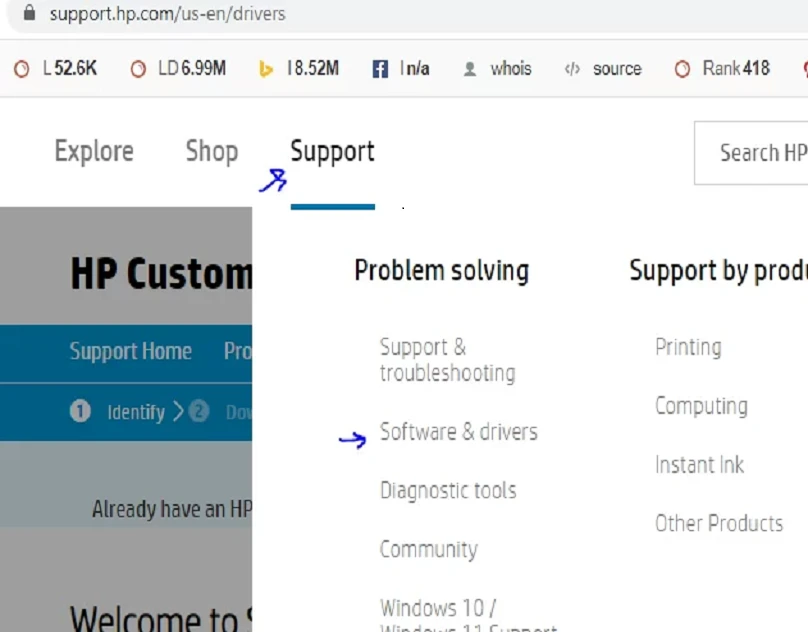Open Support & troubleshooting link
The image size is (808, 632).
447,360
